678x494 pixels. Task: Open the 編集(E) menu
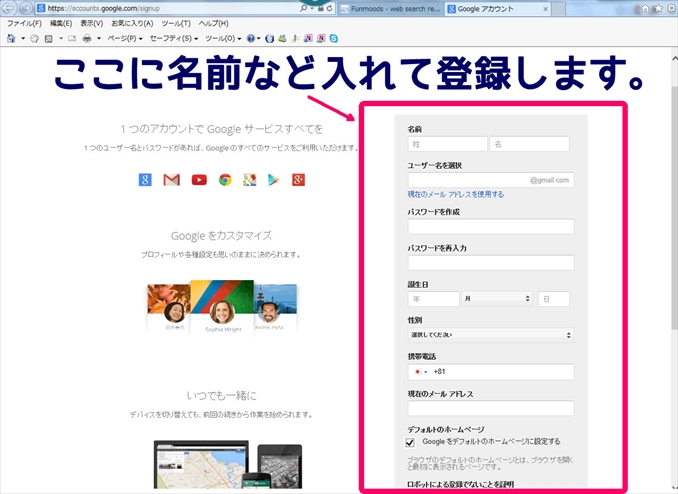(x=61, y=23)
